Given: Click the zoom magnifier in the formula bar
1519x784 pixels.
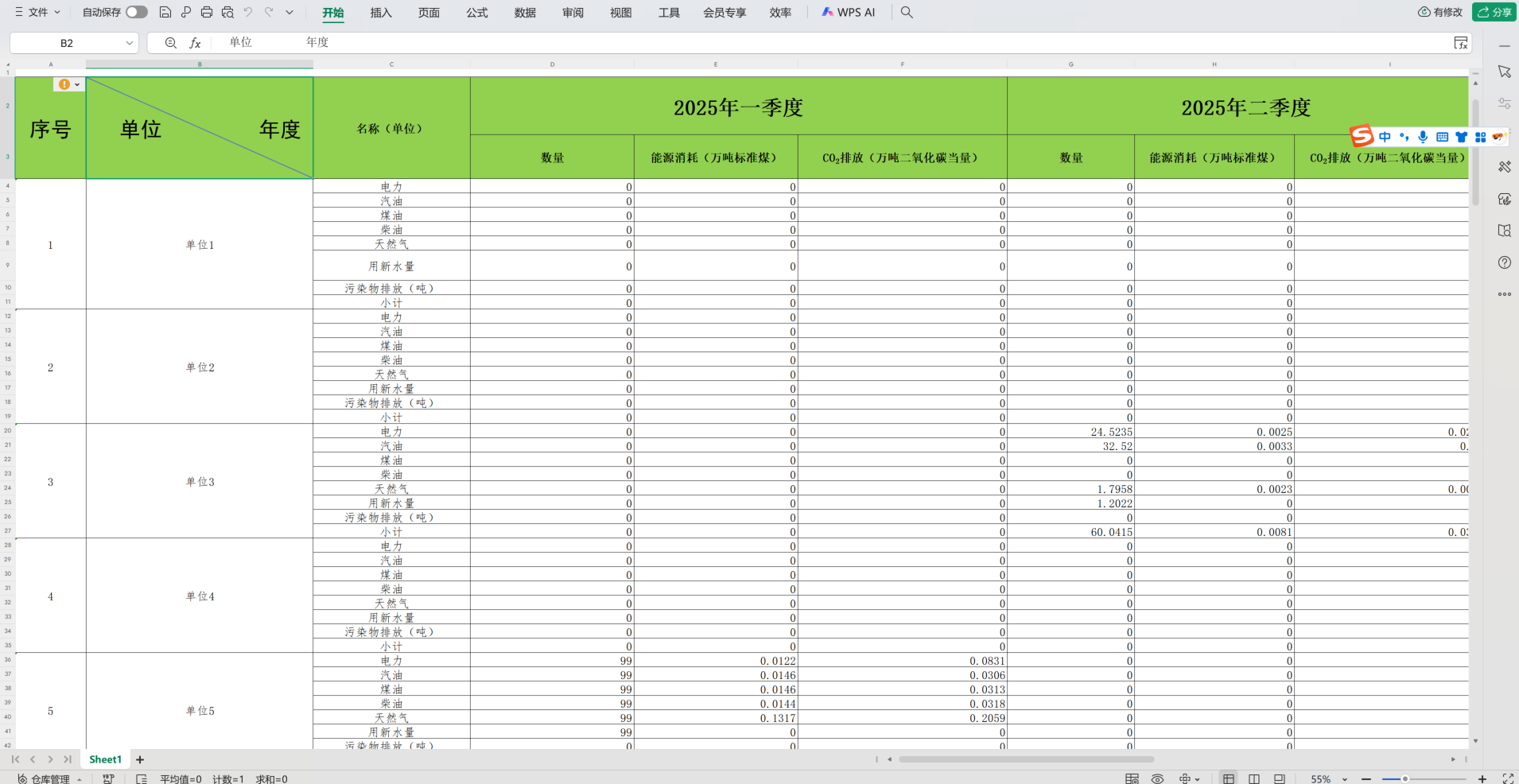Looking at the screenshot, I should (170, 43).
